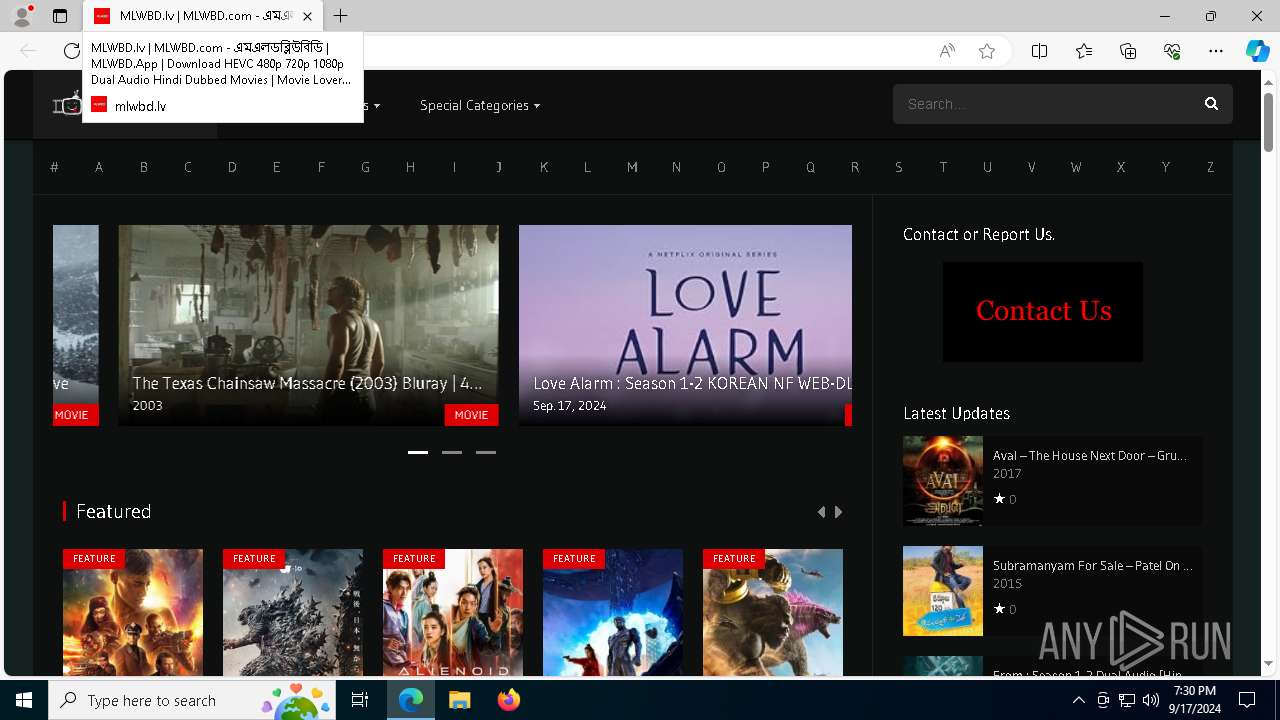Select the second slider page indicator
This screenshot has width=1280, height=720.
coord(452,452)
